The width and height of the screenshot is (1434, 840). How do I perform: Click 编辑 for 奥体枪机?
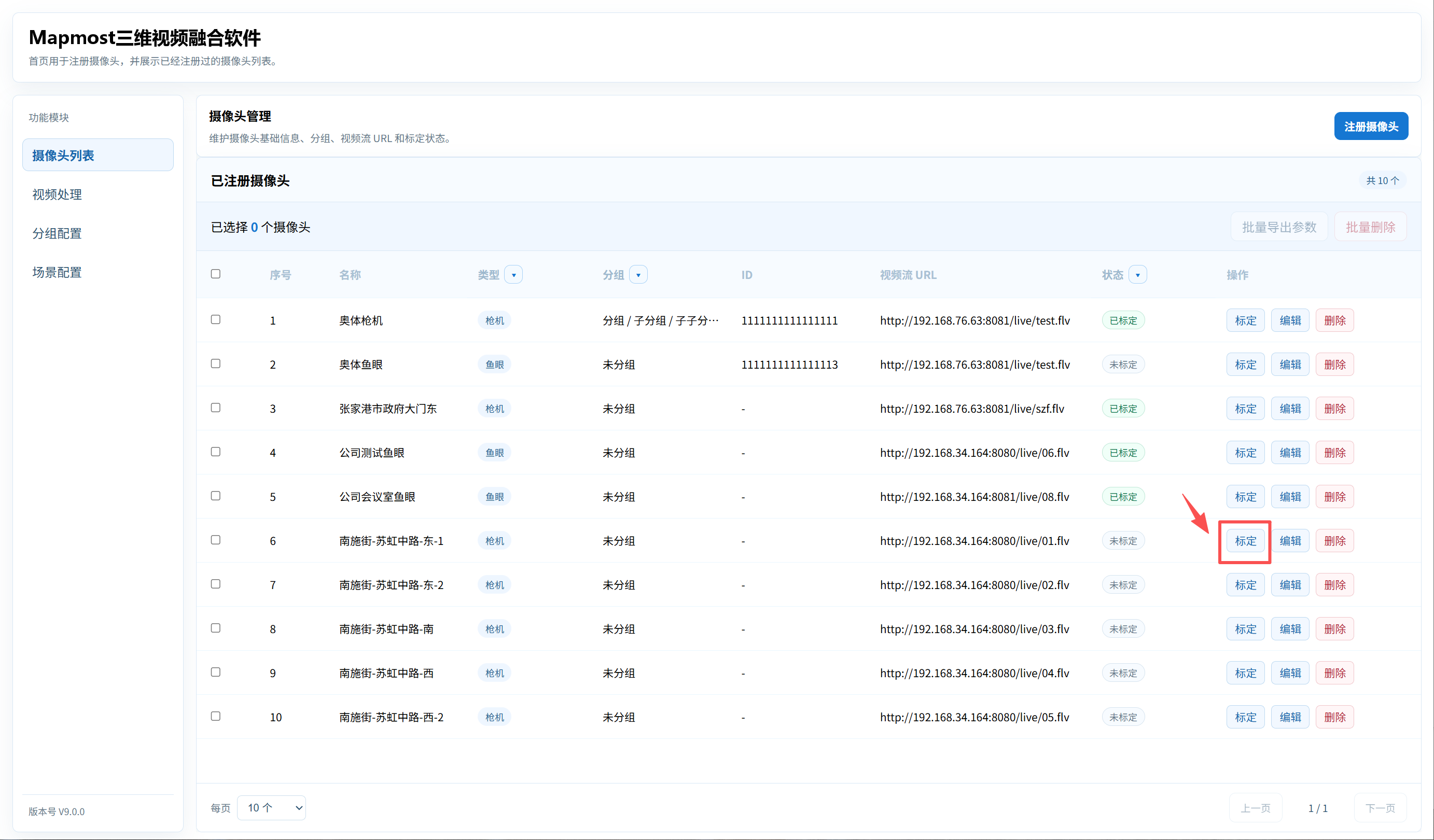(1290, 320)
